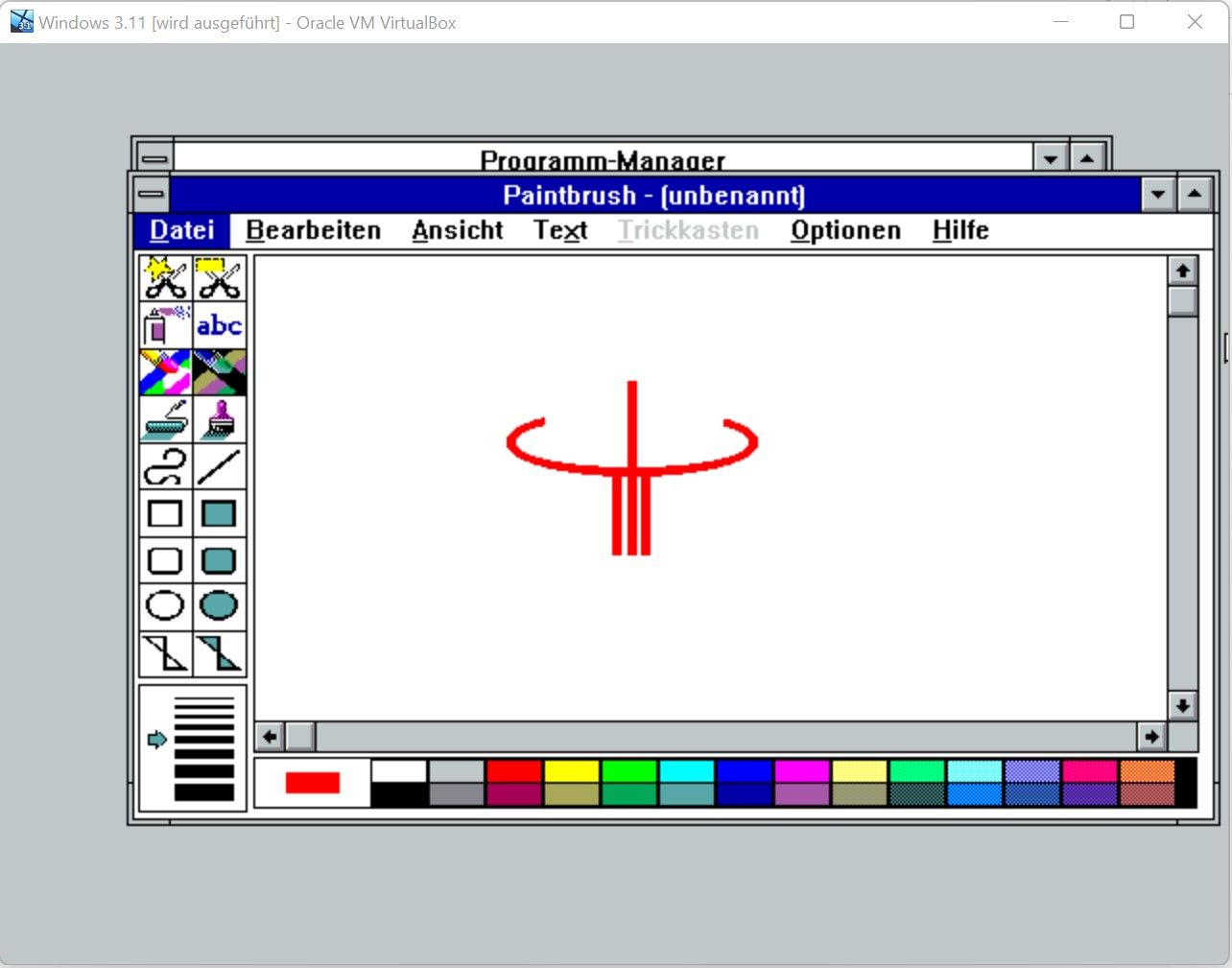This screenshot has width=1232, height=968.
Task: Open the Programm-Manager control menu box
Action: click(x=154, y=157)
